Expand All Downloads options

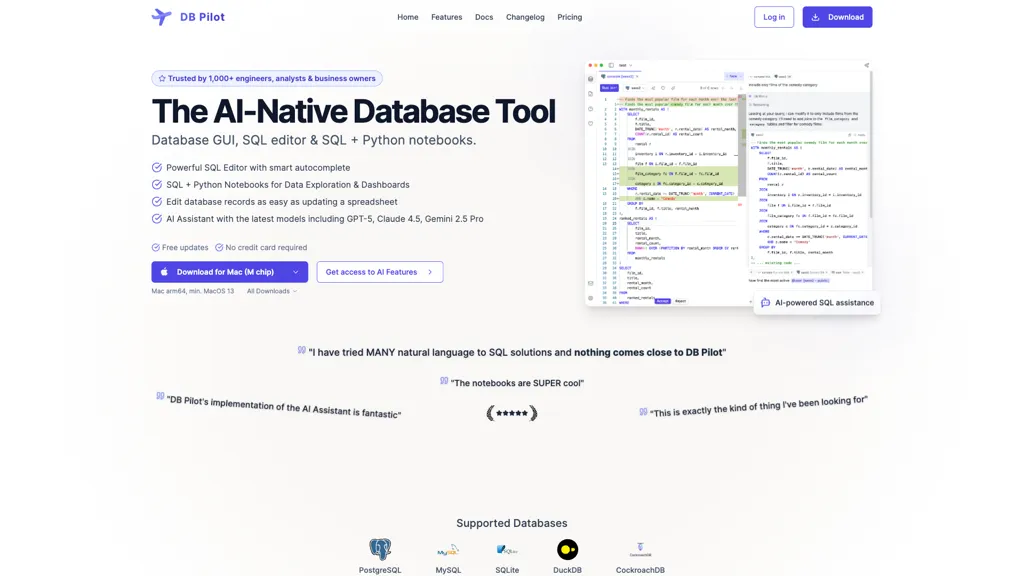point(271,291)
